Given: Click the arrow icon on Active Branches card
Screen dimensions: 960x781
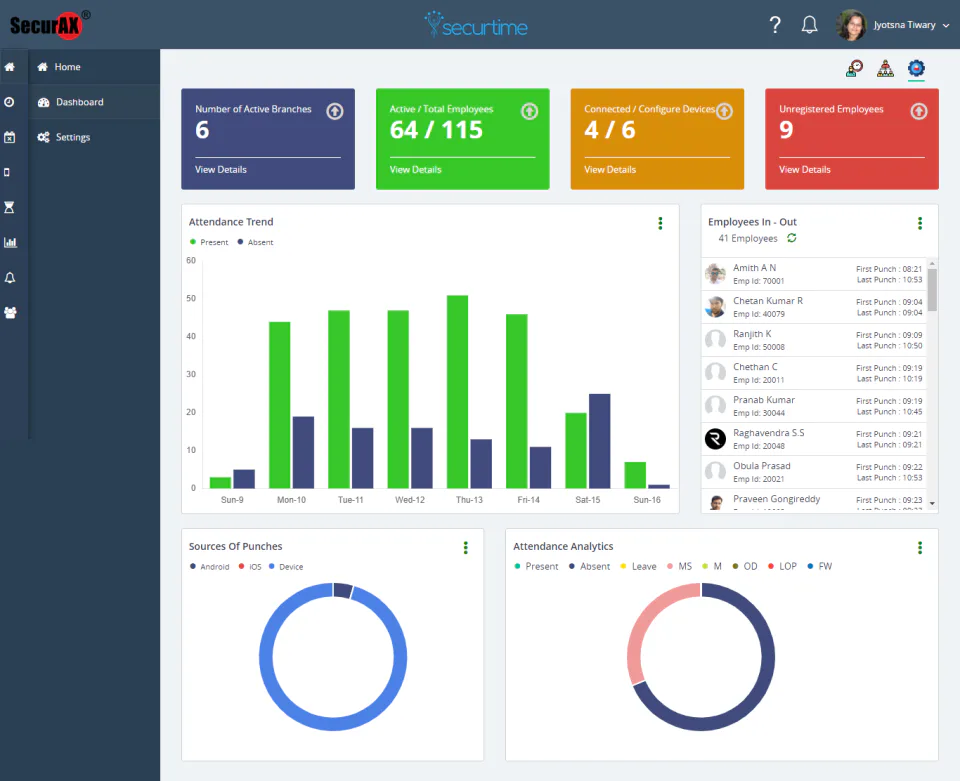Looking at the screenshot, I should [x=335, y=111].
